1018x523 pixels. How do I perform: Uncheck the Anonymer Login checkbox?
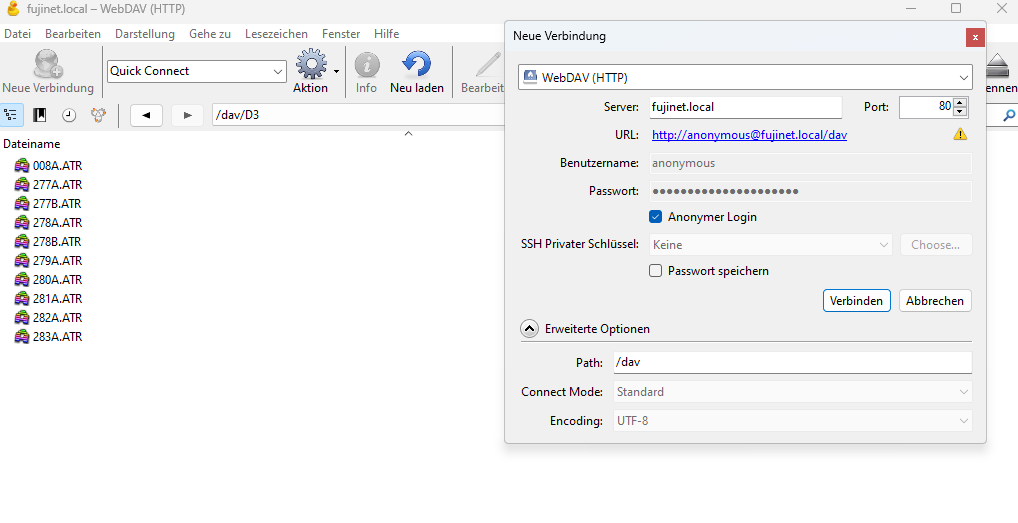pos(656,217)
